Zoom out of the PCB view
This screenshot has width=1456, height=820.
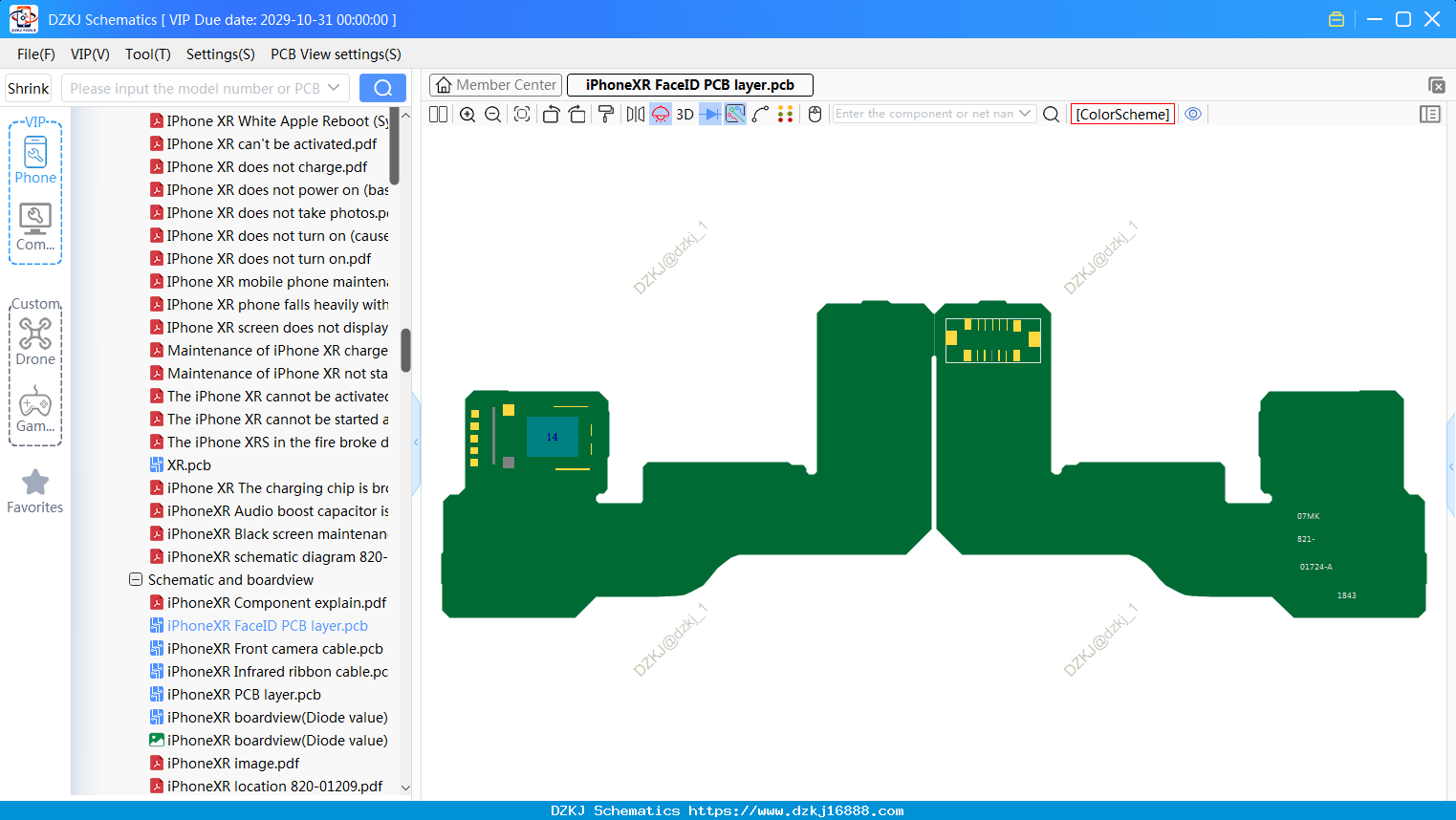pos(492,114)
